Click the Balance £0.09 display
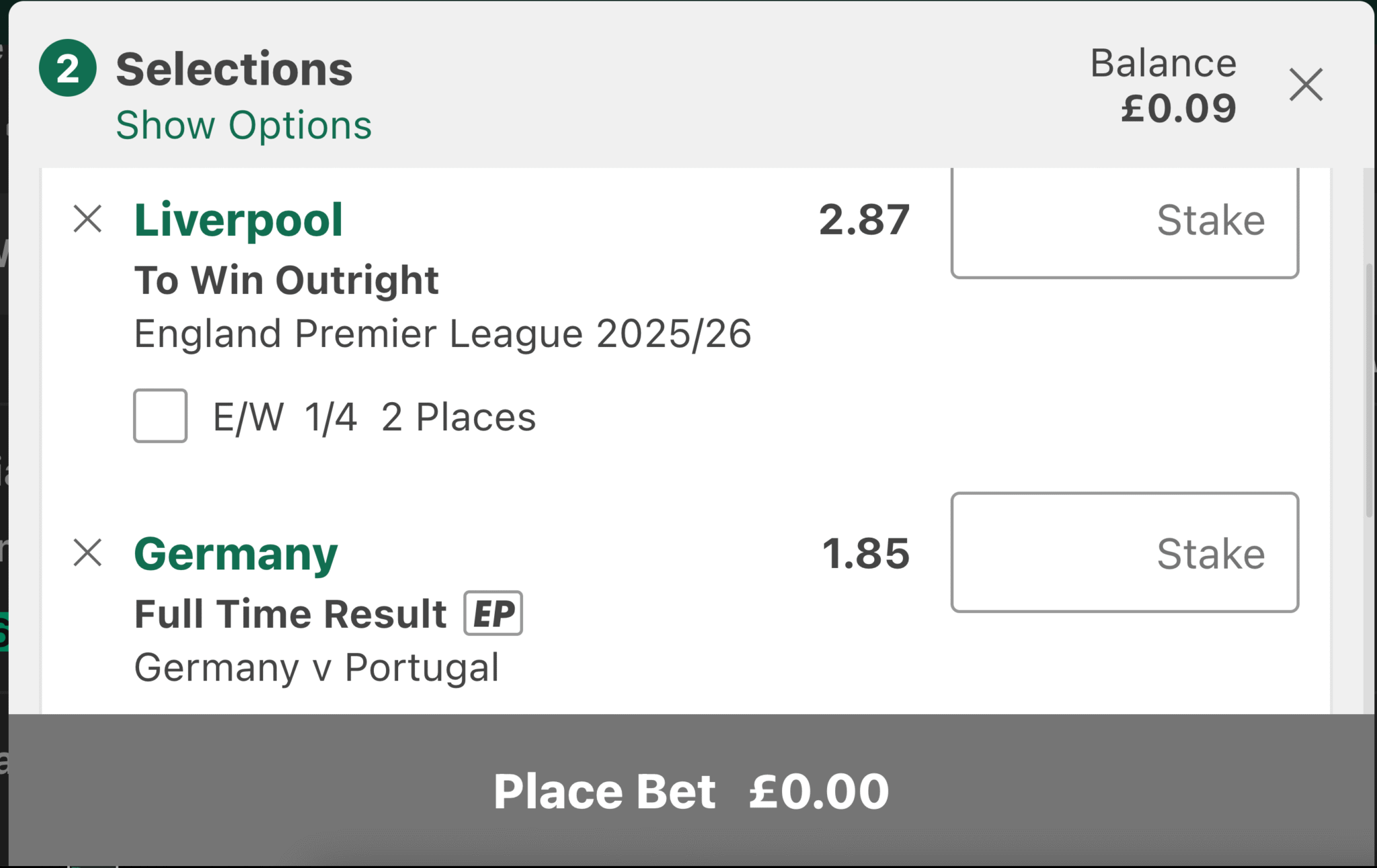The height and width of the screenshot is (868, 1377). click(x=1163, y=85)
